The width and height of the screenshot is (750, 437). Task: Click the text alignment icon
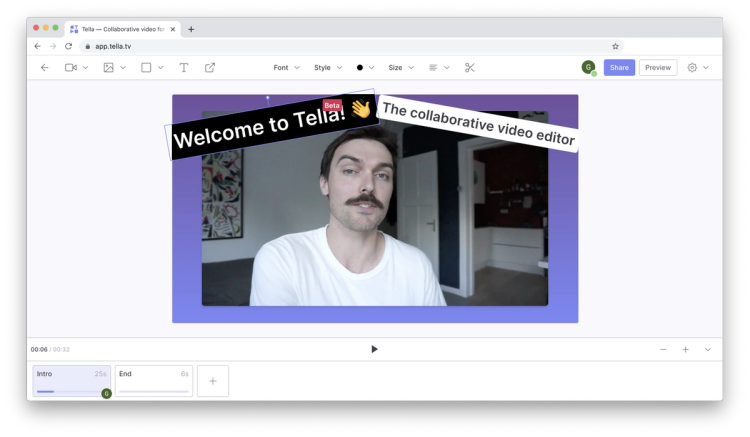coord(433,68)
